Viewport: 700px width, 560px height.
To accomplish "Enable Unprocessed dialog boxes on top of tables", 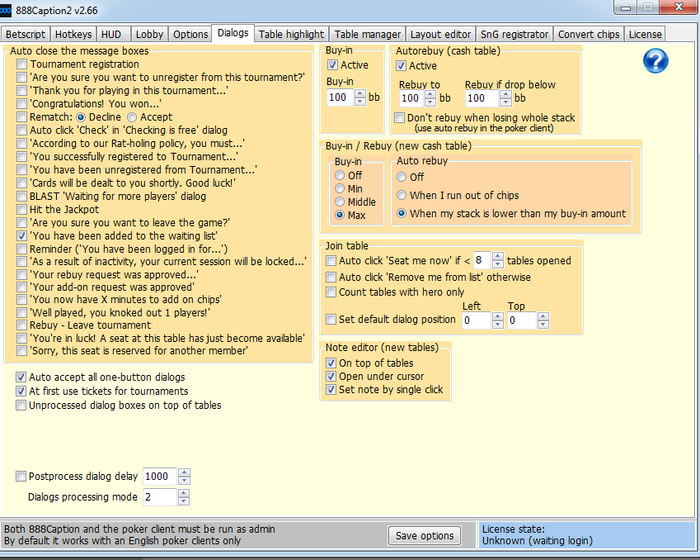I will point(21,405).
